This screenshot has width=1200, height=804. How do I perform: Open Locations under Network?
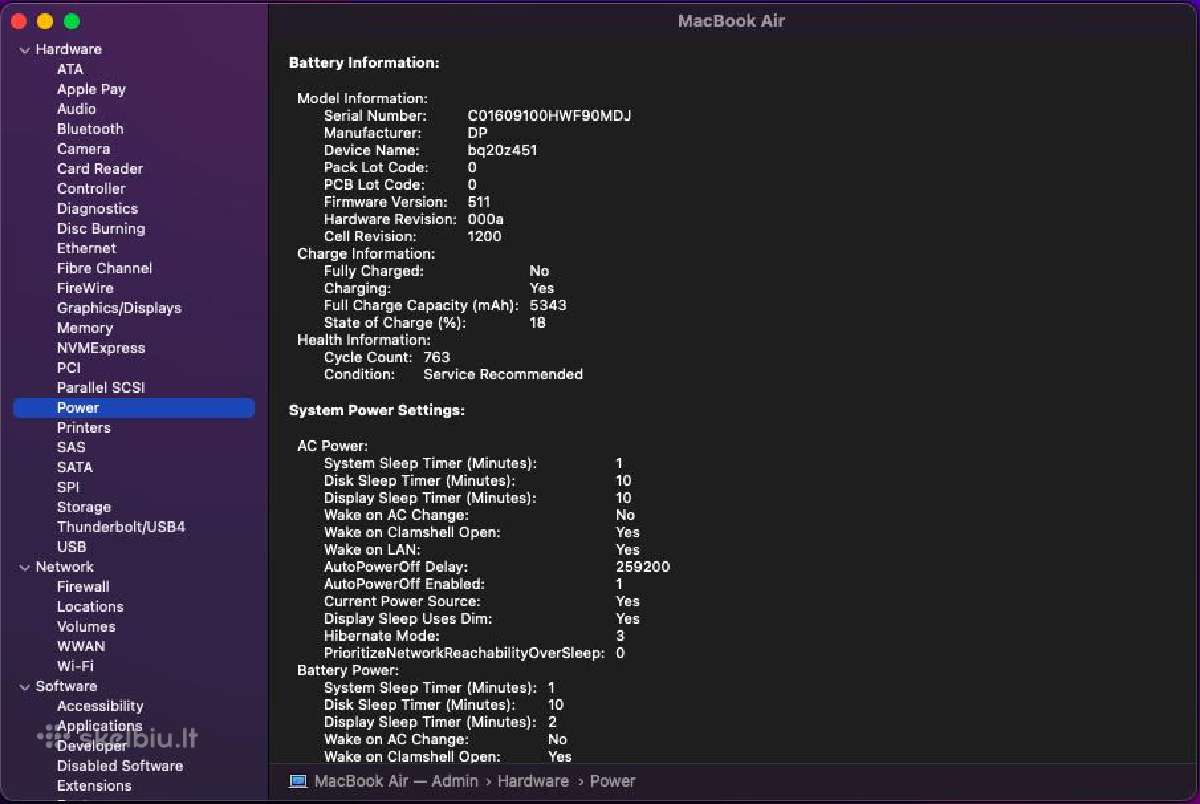[x=90, y=607]
